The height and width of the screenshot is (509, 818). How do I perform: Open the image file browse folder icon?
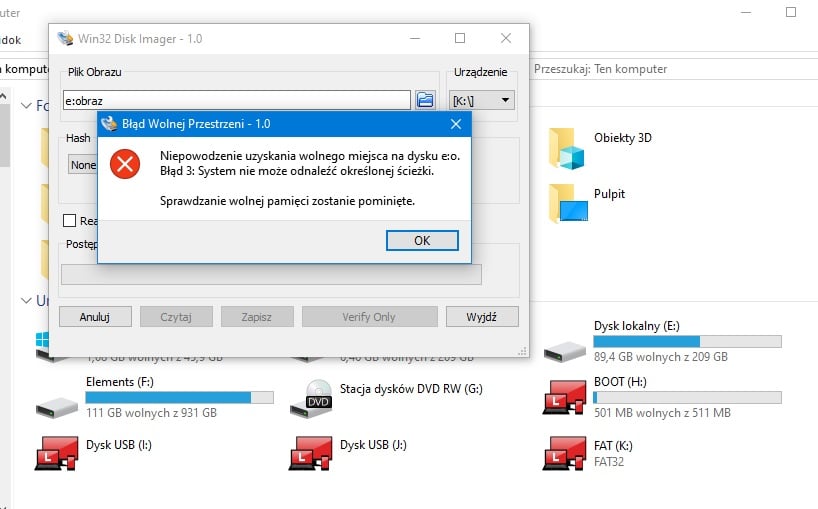coord(425,100)
